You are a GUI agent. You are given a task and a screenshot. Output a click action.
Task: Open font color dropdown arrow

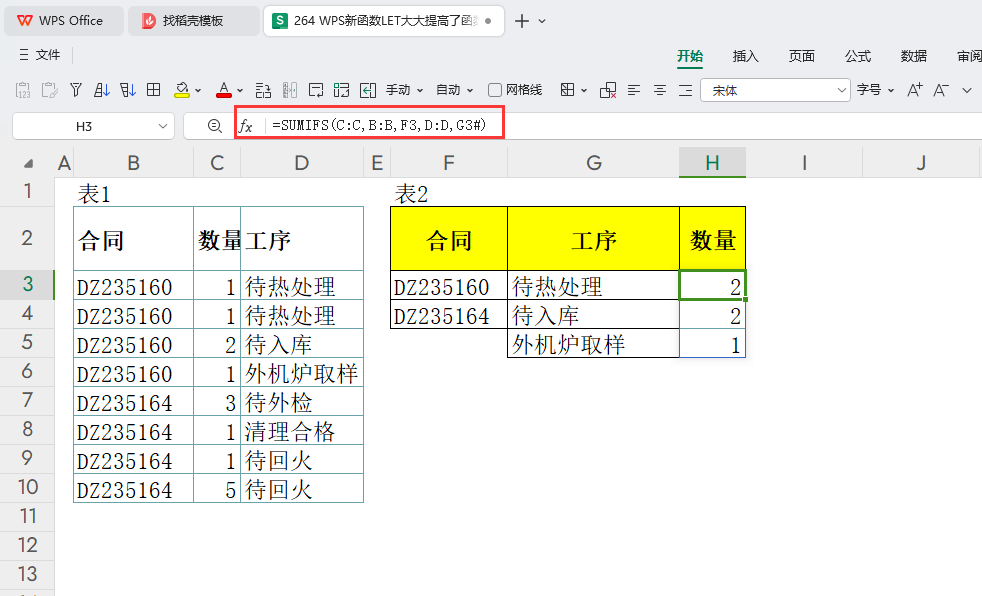[240, 91]
